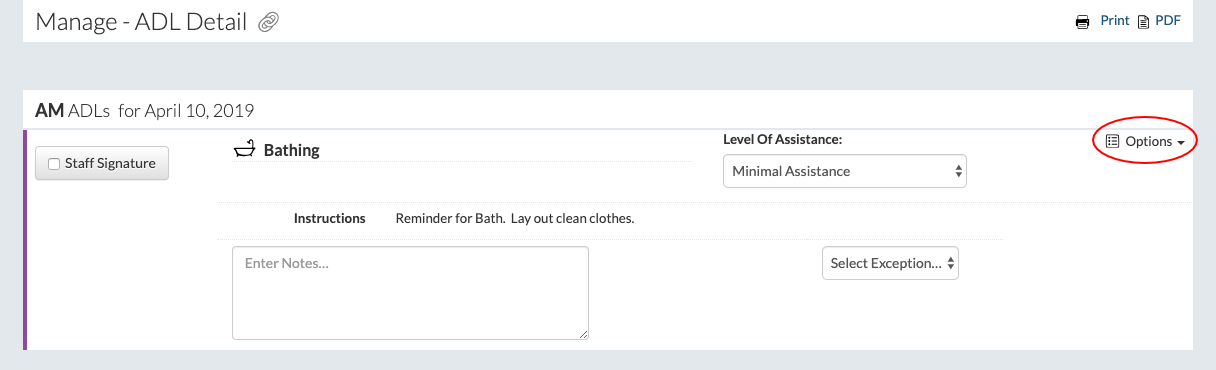Click the Print link
The height and width of the screenshot is (370, 1216).
tap(1115, 21)
